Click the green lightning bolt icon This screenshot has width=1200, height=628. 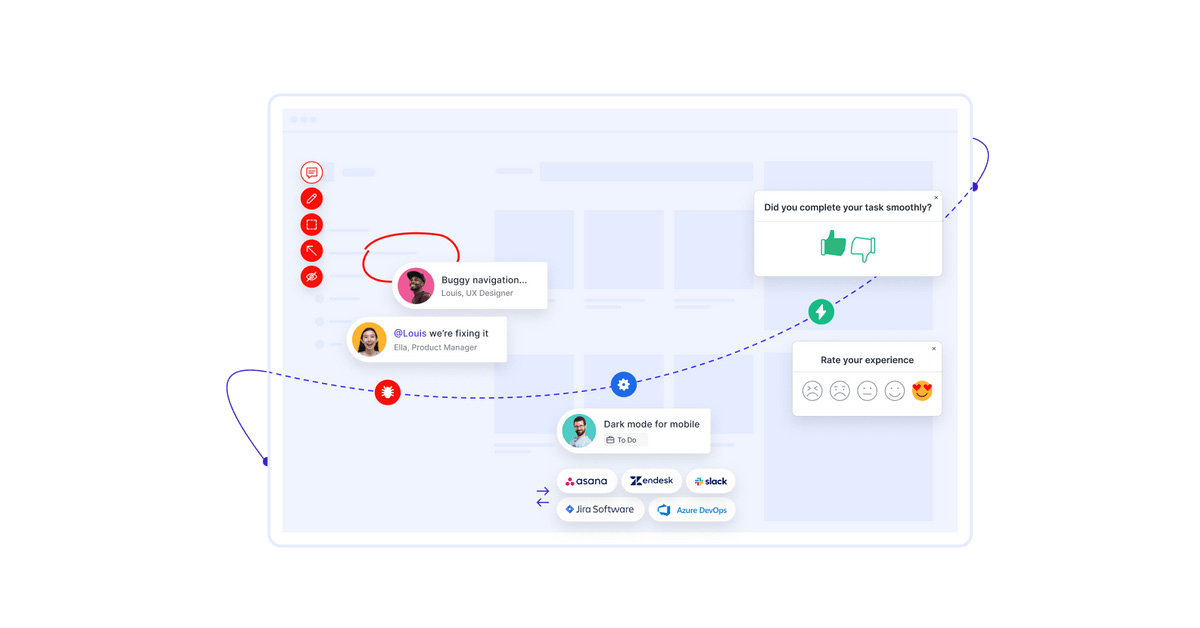coord(821,312)
